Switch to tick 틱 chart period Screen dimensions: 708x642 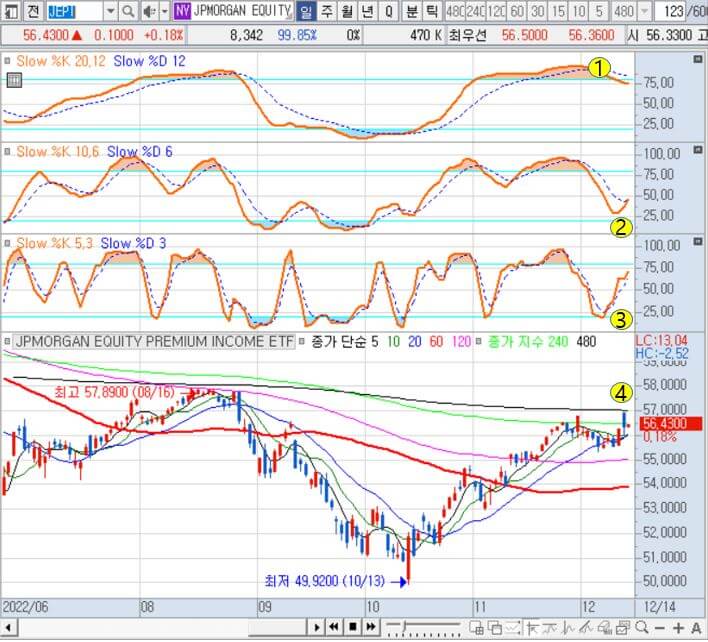(432, 11)
